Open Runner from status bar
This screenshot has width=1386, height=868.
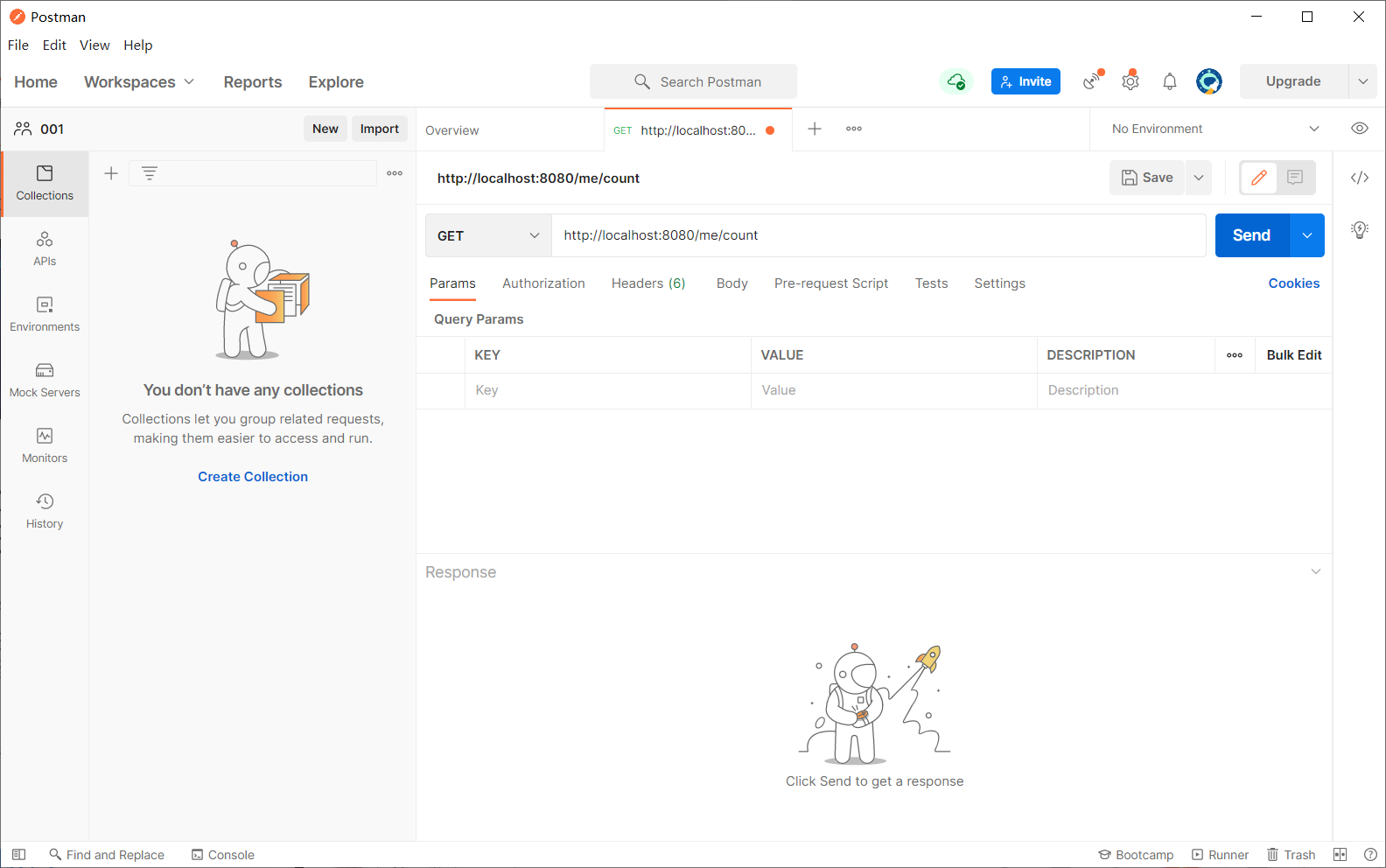pyautogui.click(x=1220, y=855)
